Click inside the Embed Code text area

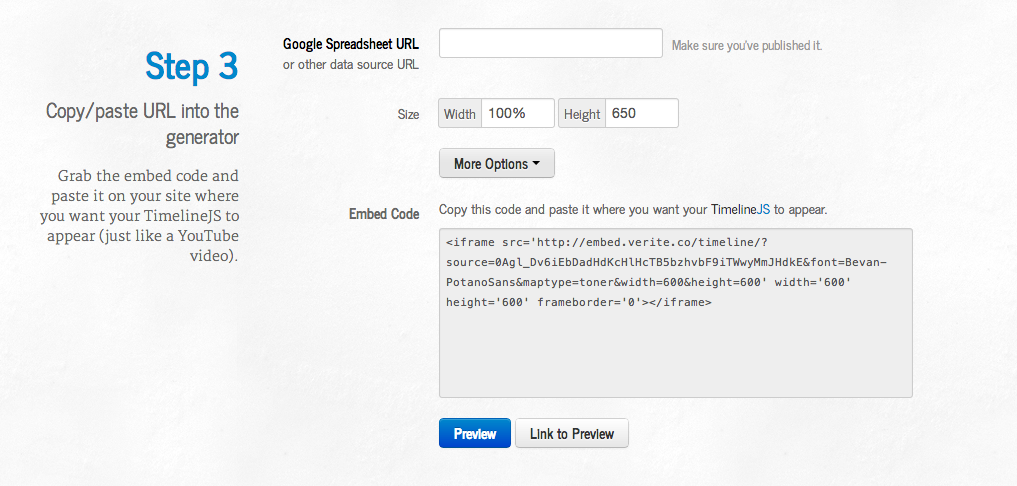pos(676,313)
